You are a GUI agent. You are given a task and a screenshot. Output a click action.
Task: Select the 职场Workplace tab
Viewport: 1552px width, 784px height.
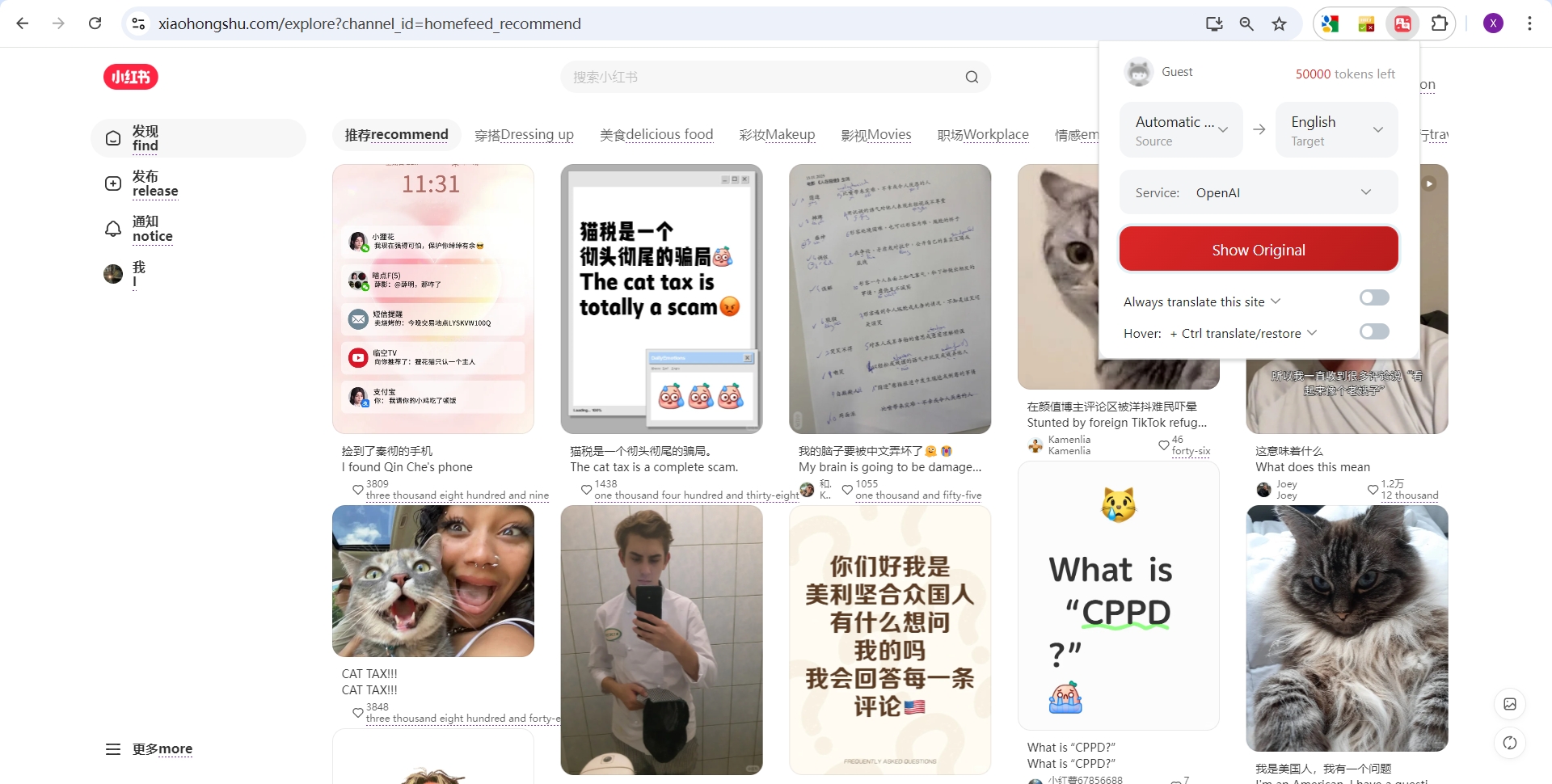(983, 134)
